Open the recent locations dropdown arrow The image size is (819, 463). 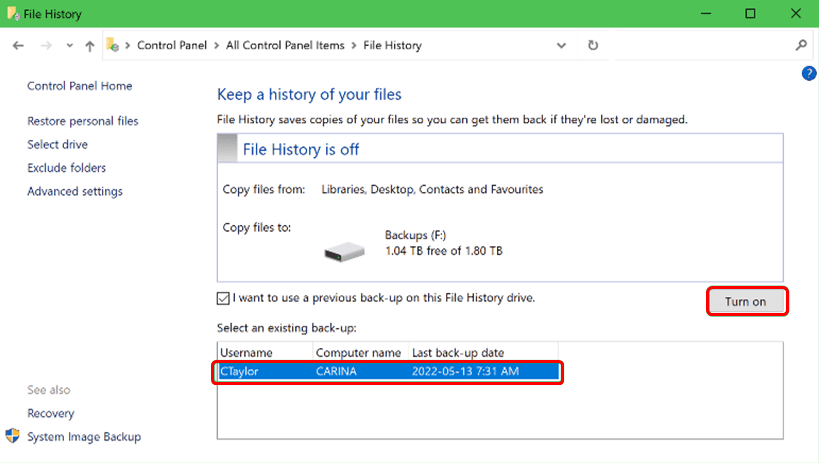[69, 45]
